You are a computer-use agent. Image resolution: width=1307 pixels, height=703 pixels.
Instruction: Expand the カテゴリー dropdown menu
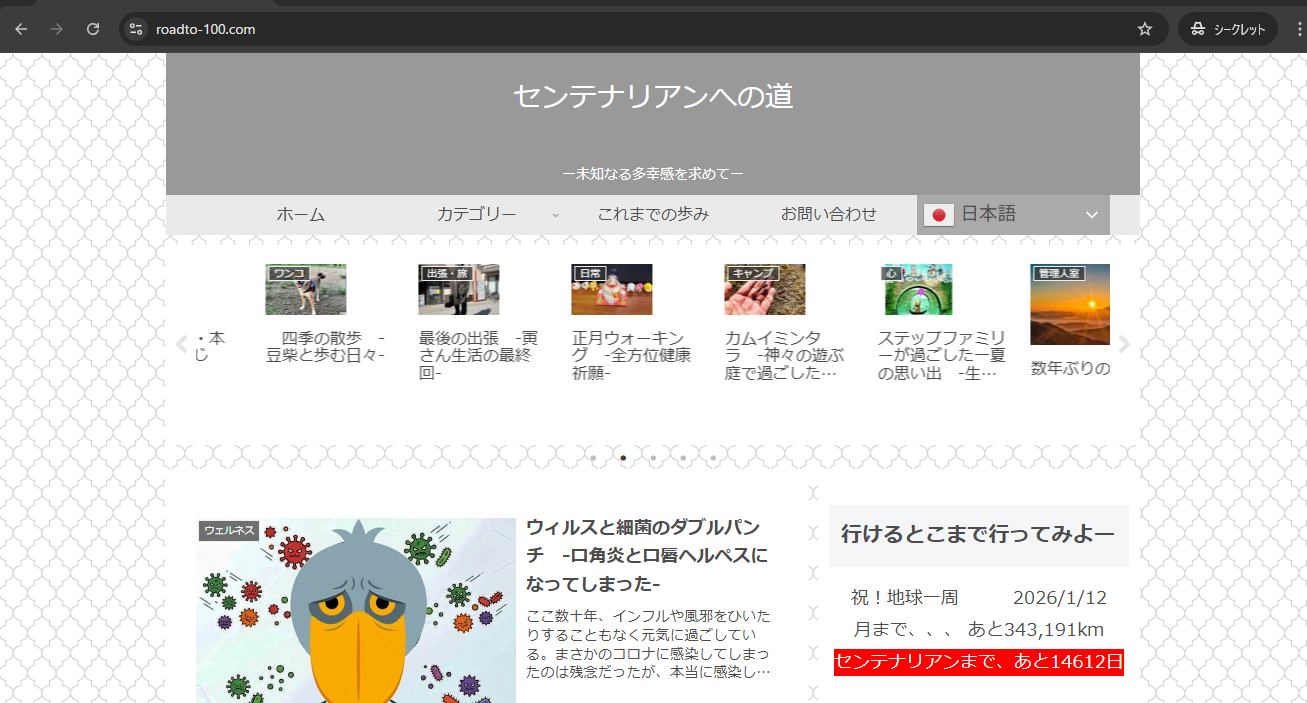[x=487, y=214]
